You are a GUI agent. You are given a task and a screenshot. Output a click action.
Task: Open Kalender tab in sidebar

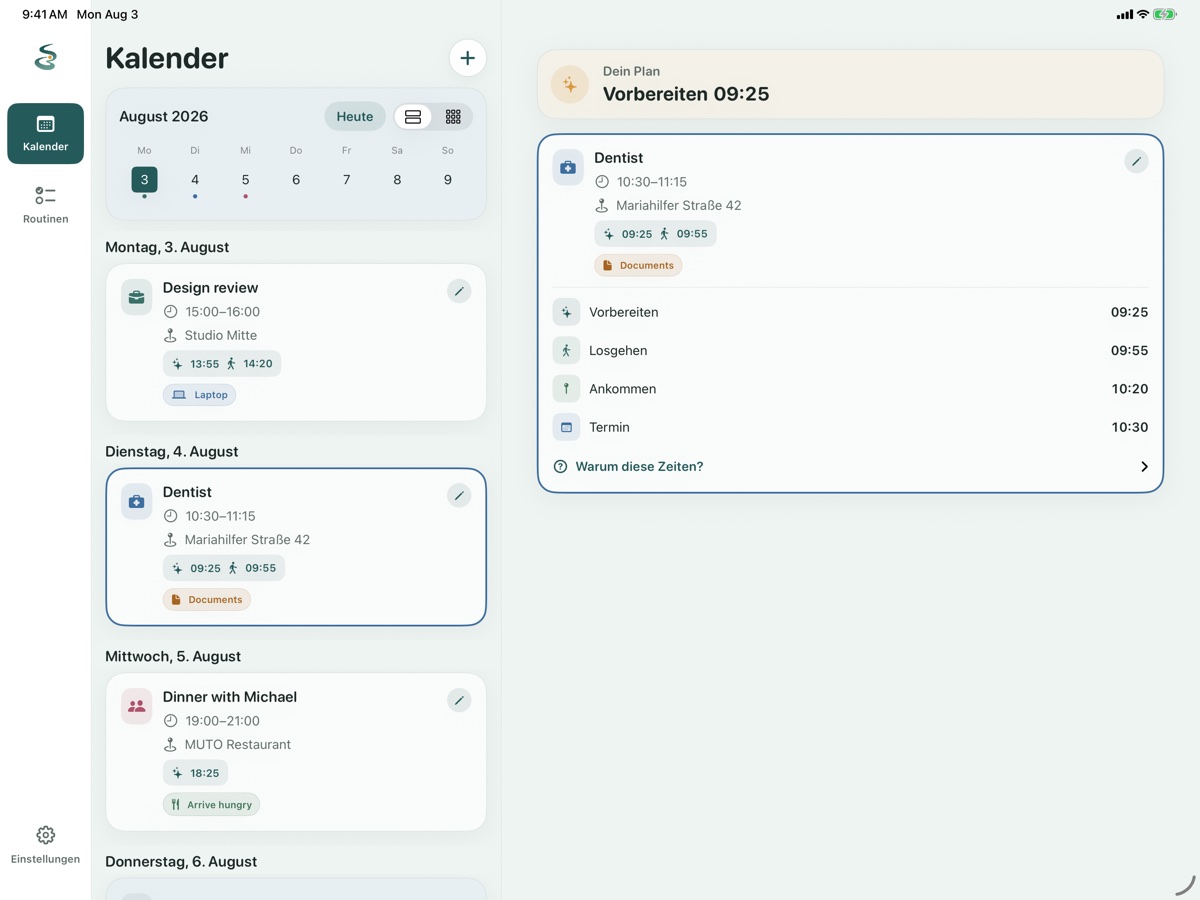pyautogui.click(x=45, y=133)
